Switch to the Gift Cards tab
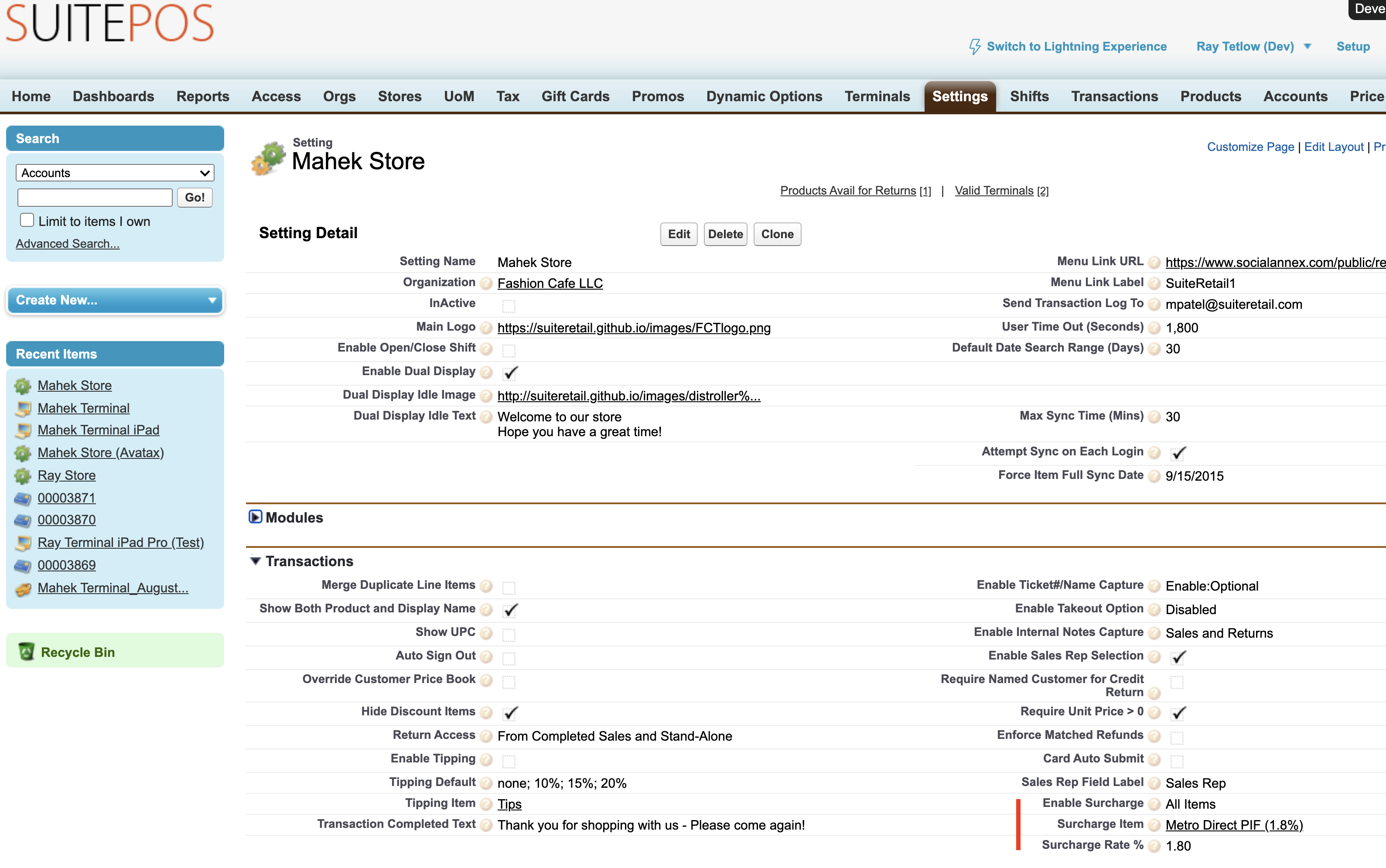This screenshot has height=868, width=1386. (575, 96)
